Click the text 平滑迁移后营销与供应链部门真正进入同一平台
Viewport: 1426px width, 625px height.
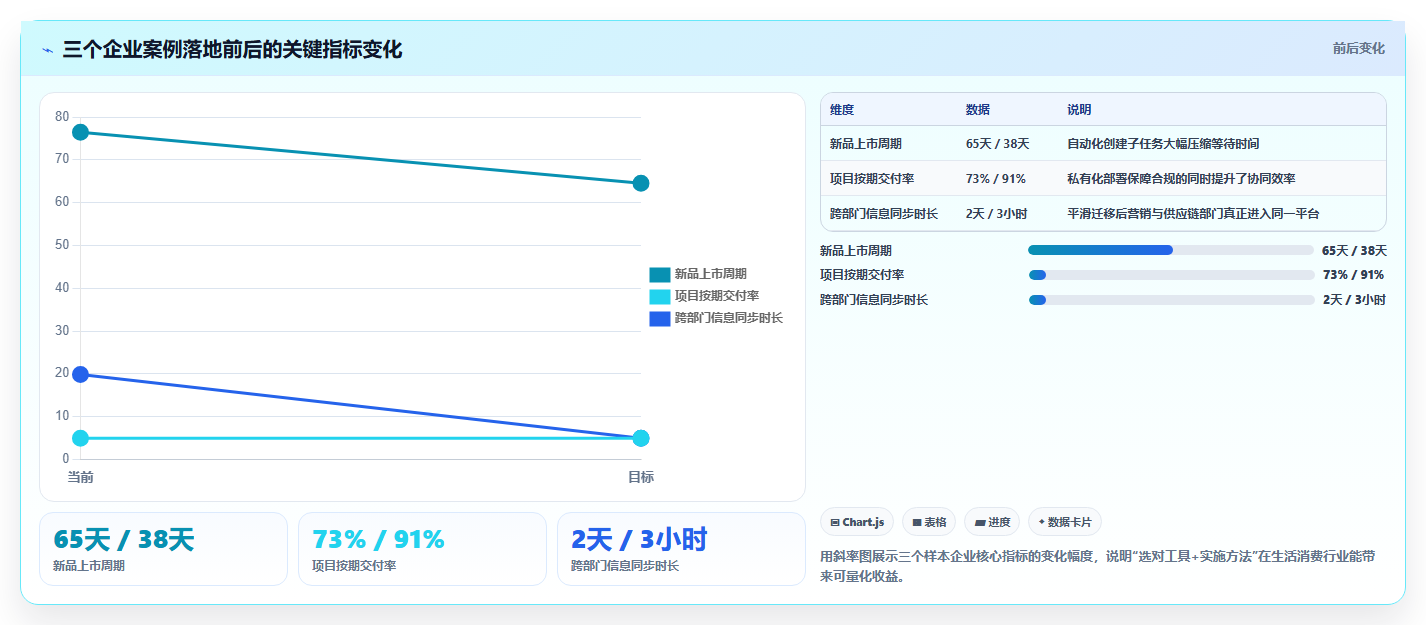point(1193,214)
